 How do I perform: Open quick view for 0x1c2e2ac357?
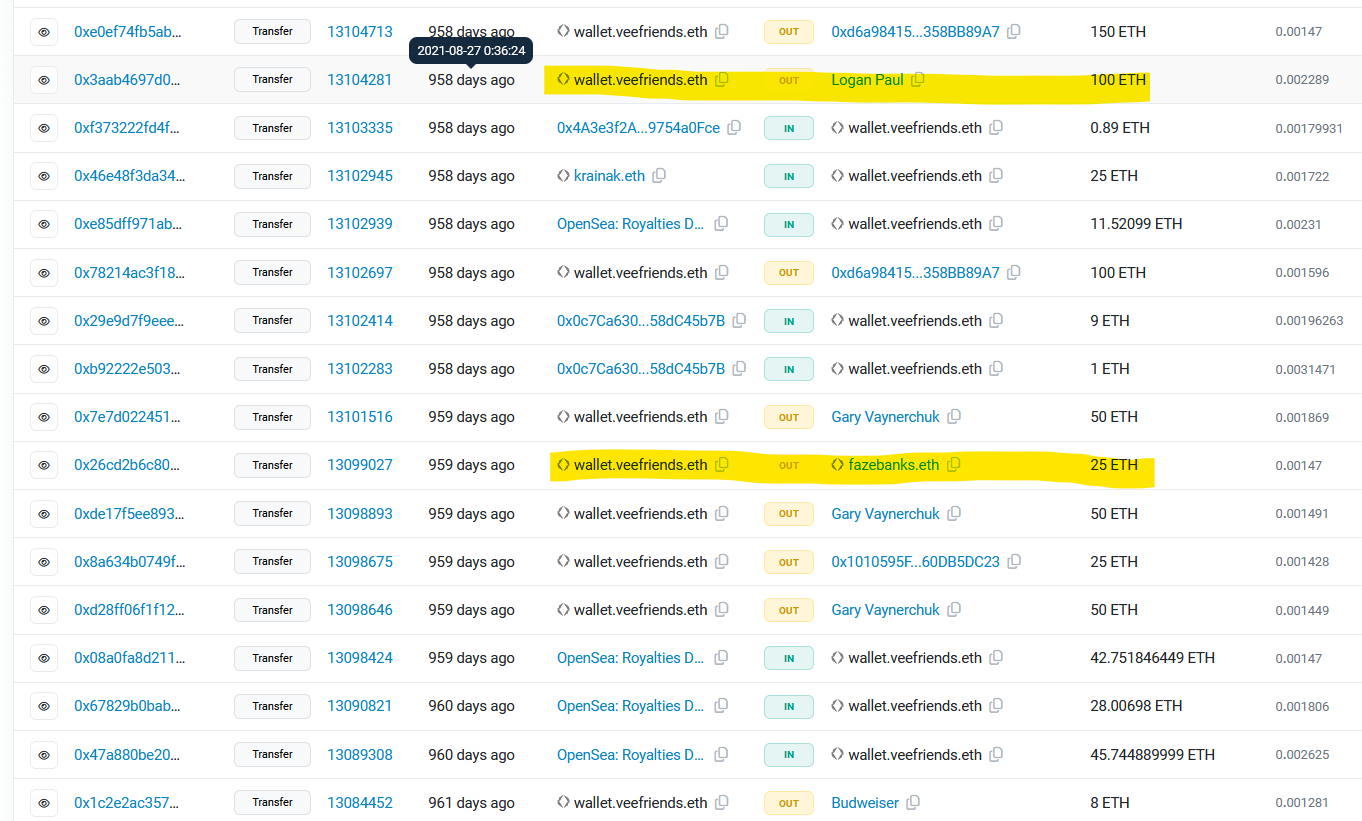(x=44, y=803)
